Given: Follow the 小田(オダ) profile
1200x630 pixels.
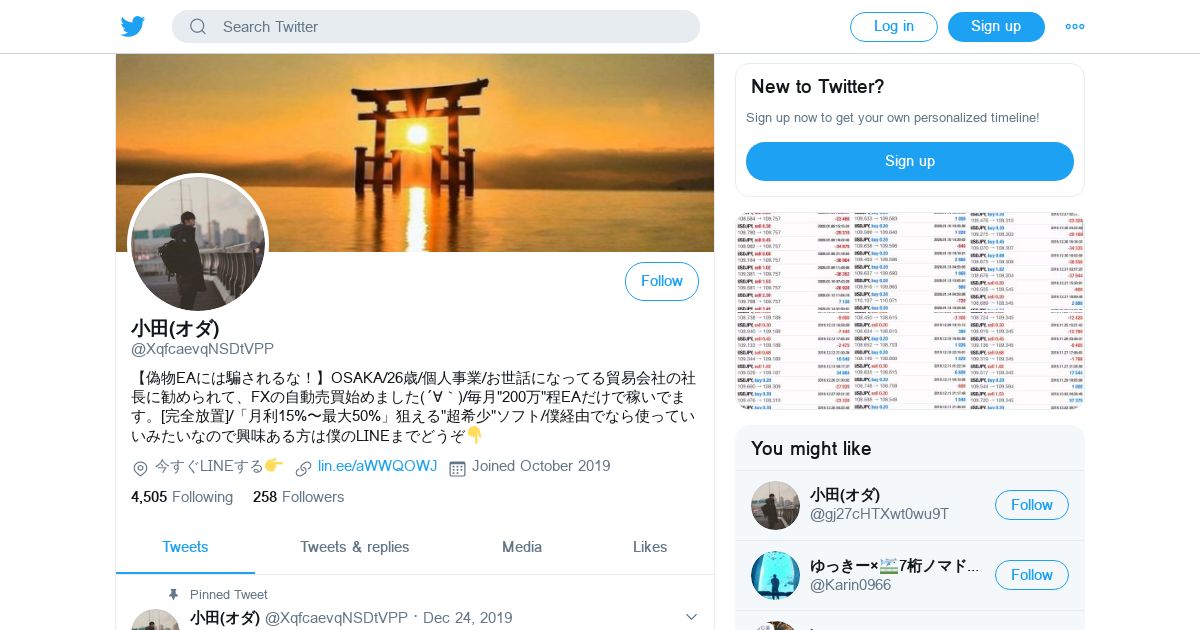Looking at the screenshot, I should [662, 282].
